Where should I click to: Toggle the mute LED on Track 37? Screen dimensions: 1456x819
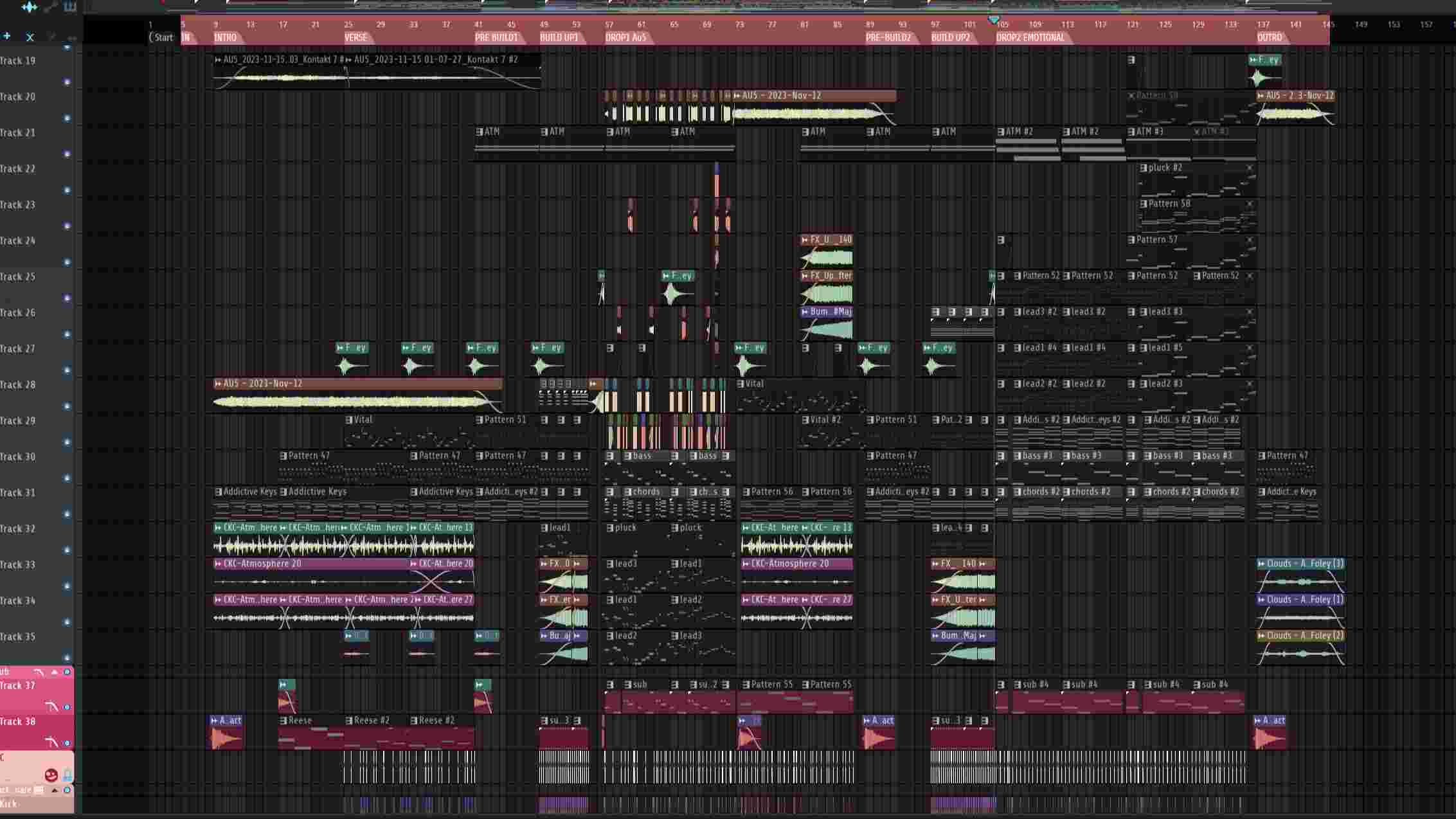click(67, 707)
